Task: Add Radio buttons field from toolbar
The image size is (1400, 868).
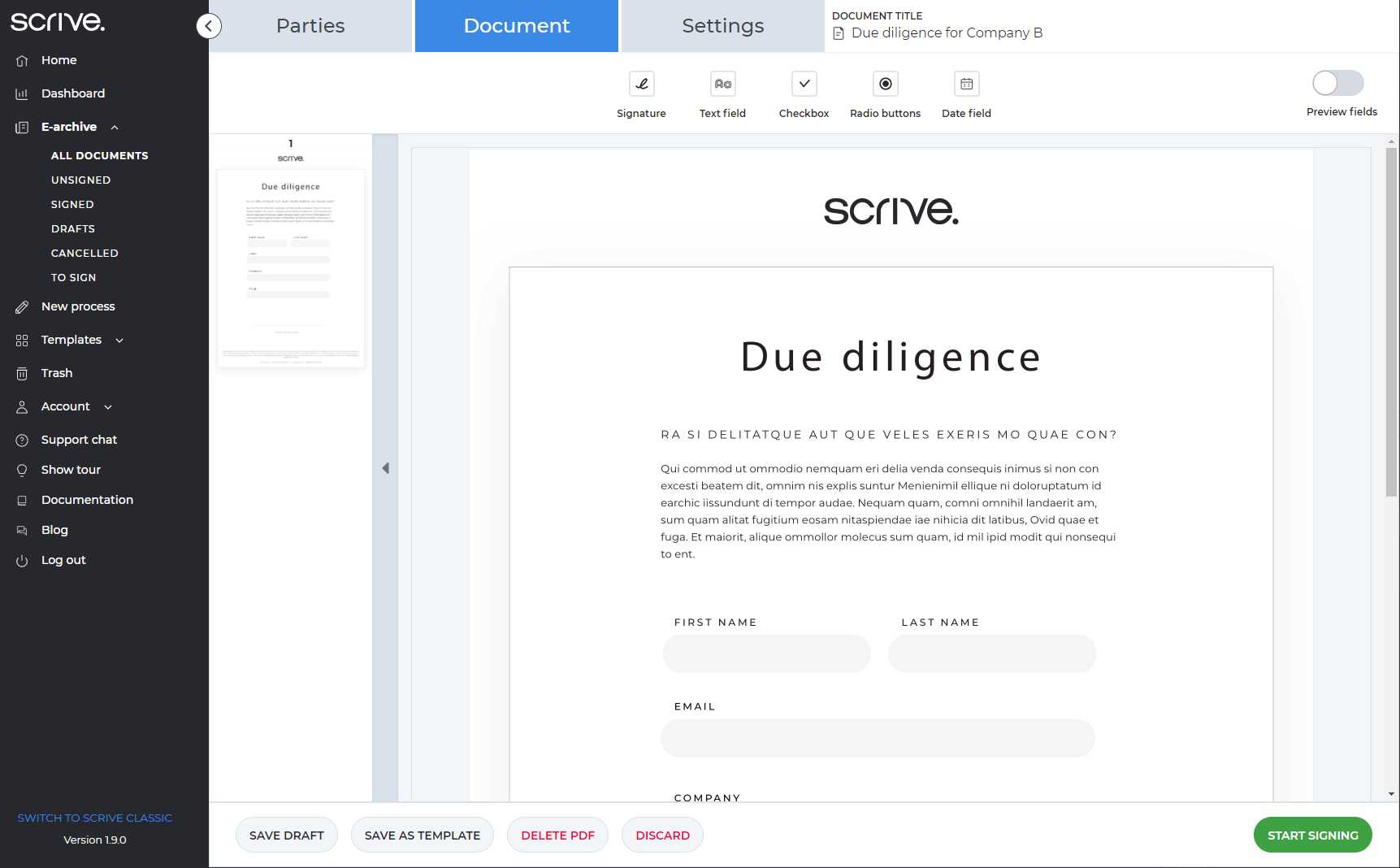Action: (x=885, y=84)
